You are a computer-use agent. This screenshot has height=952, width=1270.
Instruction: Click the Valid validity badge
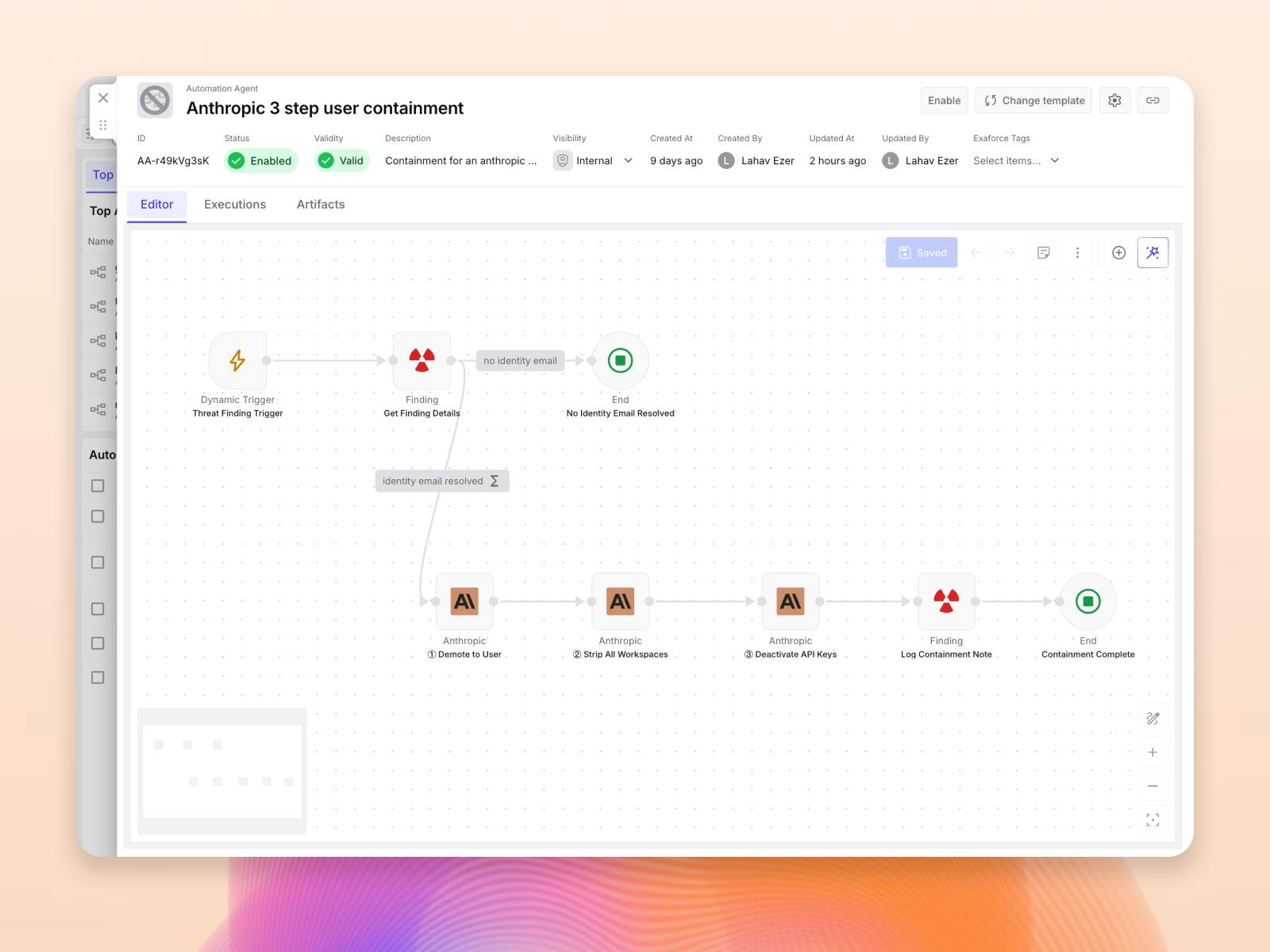[342, 161]
